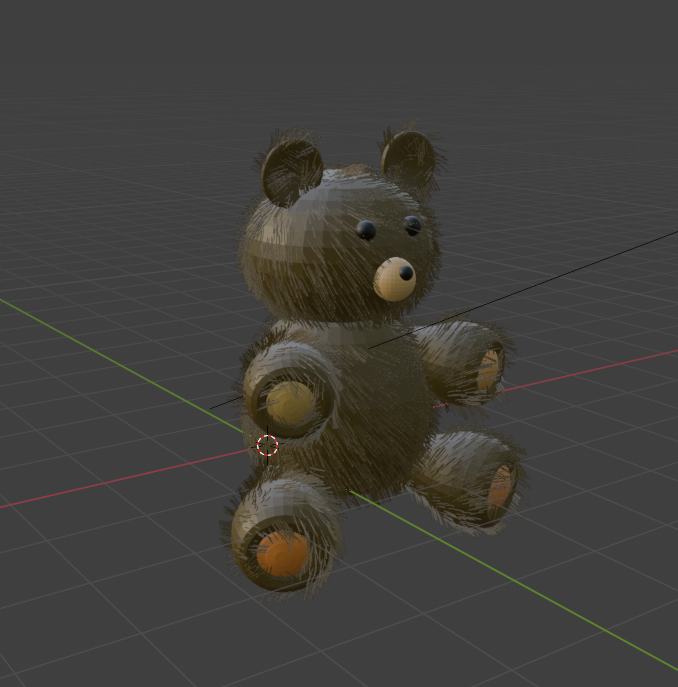Select the black eye beside the far ear
678x687 pixels.
(x=412, y=225)
